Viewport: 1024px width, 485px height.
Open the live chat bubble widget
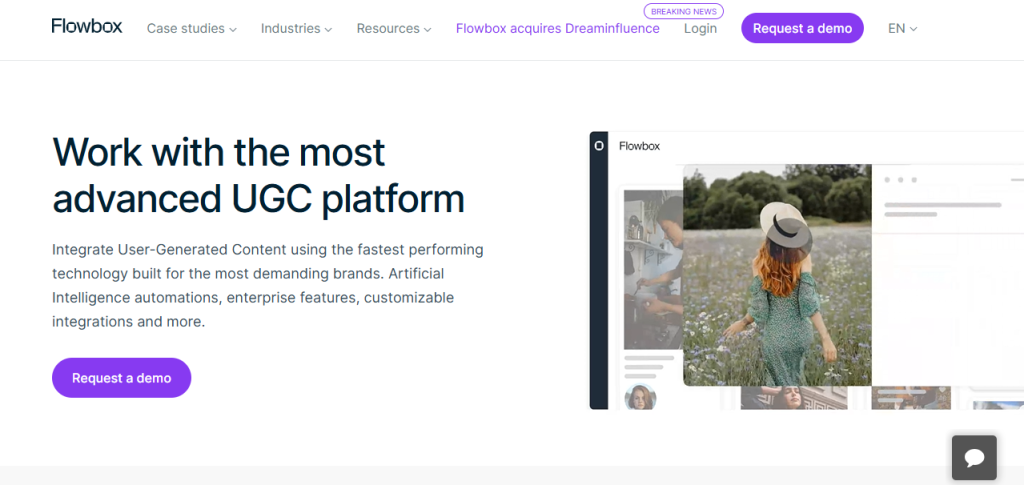pyautogui.click(x=974, y=458)
